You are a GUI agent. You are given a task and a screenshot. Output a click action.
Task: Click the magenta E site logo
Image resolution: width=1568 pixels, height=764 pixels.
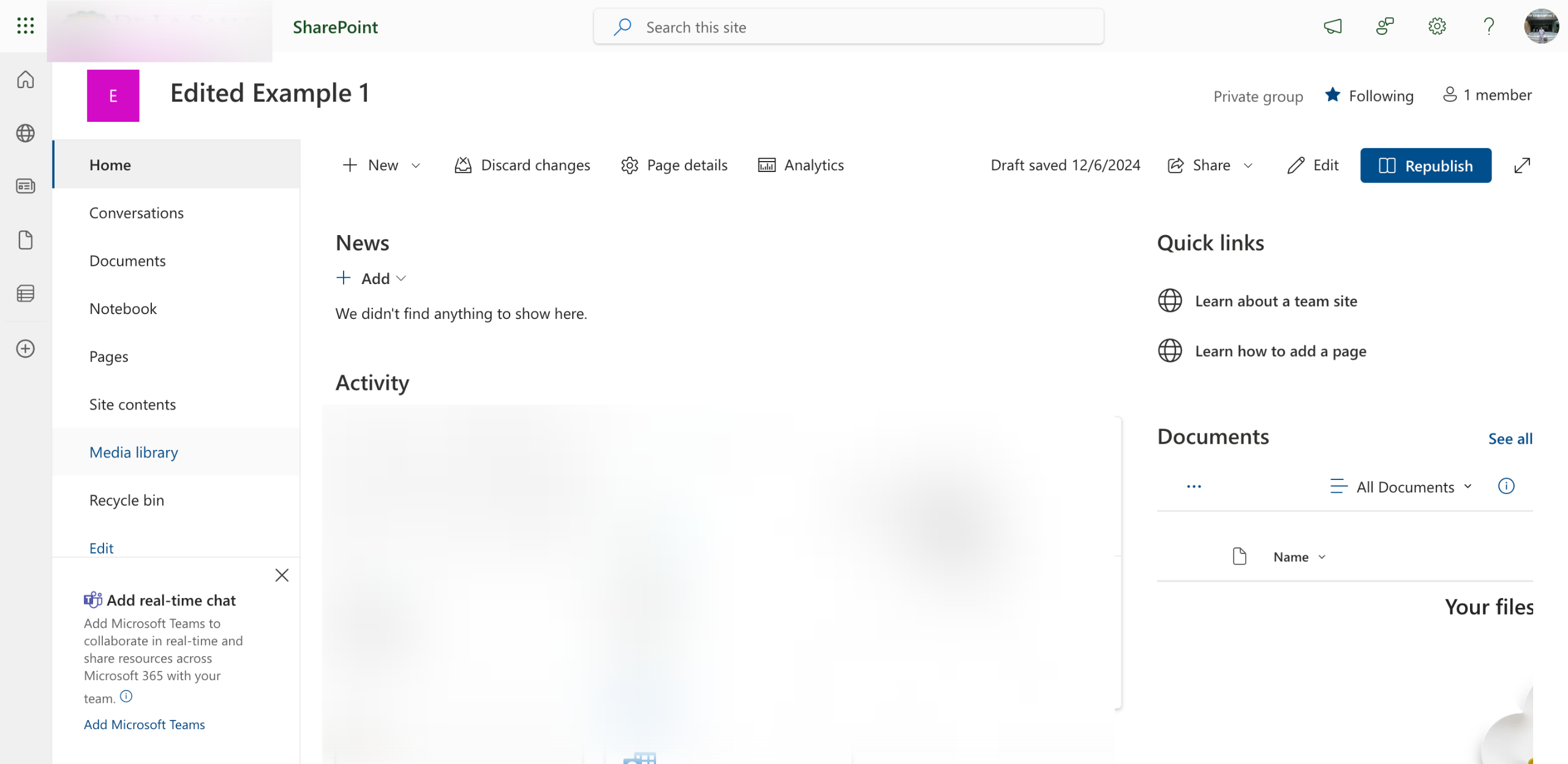coord(113,95)
